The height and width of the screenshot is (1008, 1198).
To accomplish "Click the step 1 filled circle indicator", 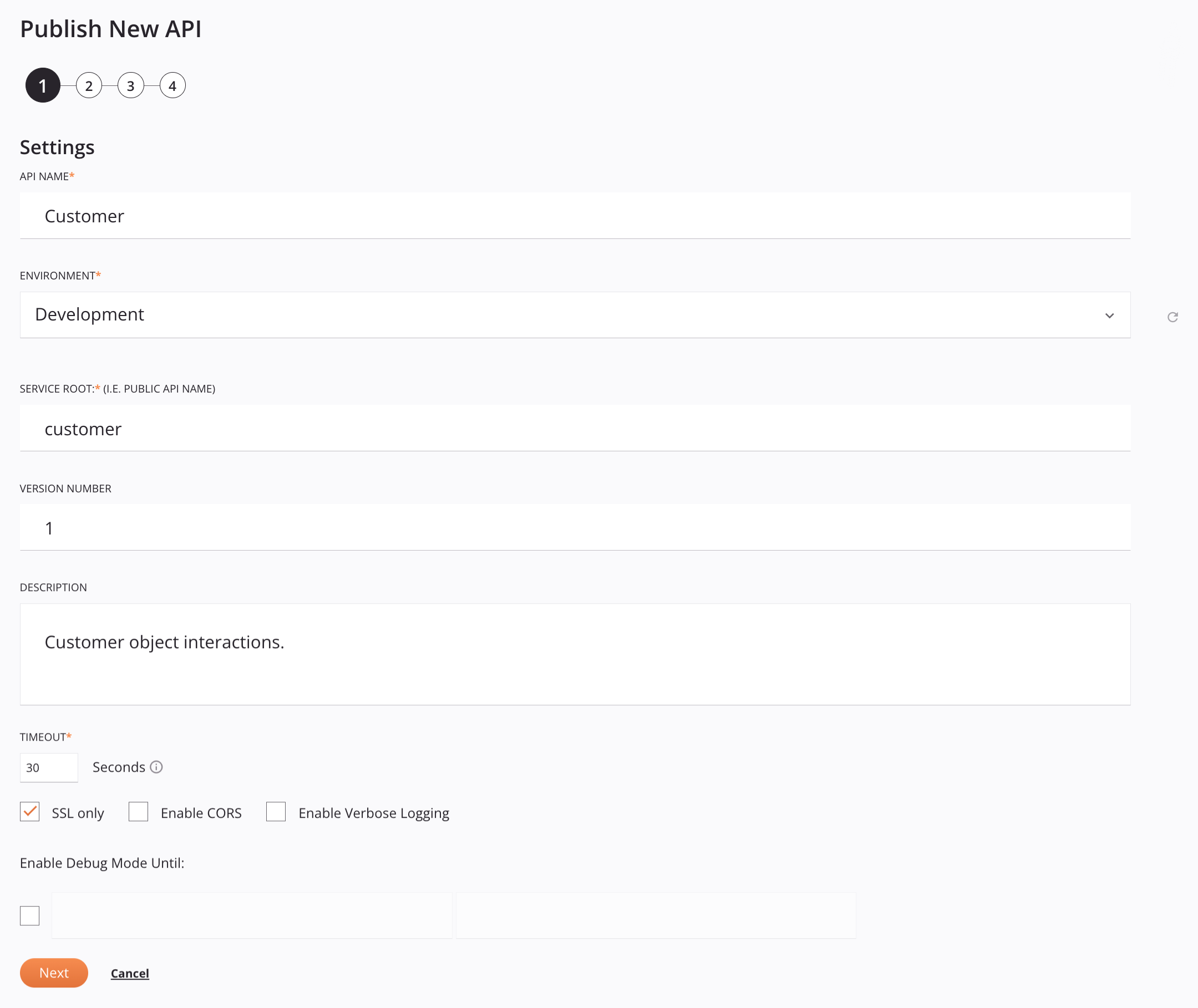I will 42,85.
